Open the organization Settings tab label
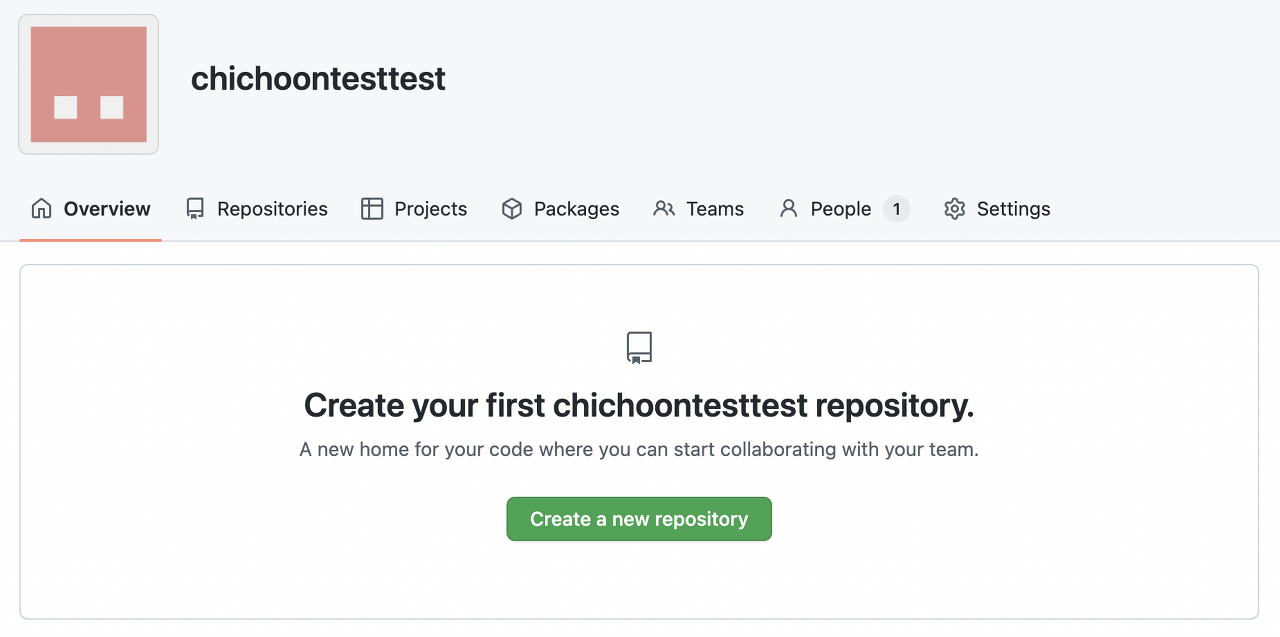Image resolution: width=1280 pixels, height=637 pixels. click(1013, 209)
